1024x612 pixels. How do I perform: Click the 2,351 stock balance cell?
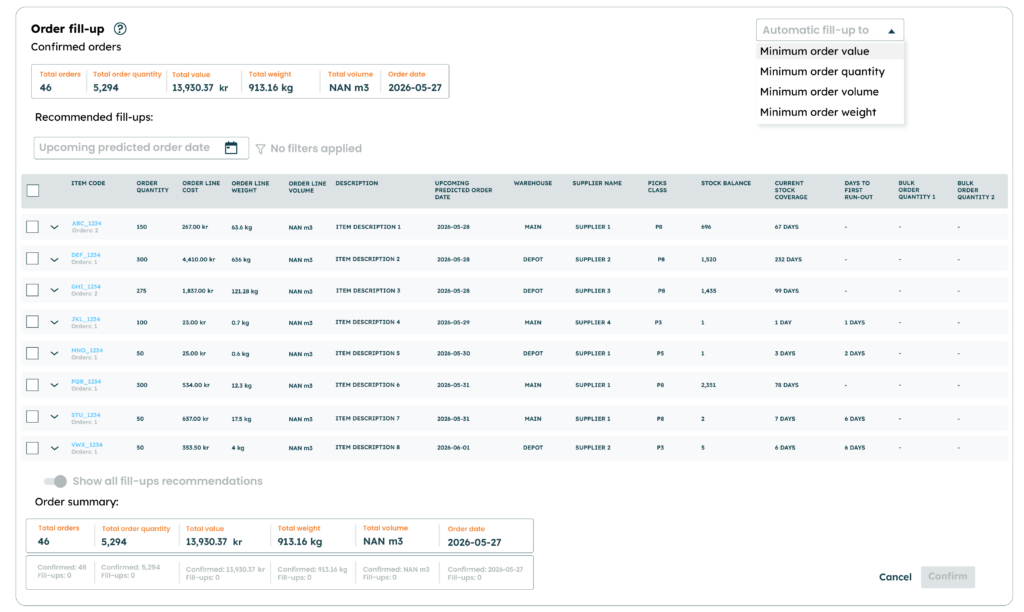(x=709, y=385)
